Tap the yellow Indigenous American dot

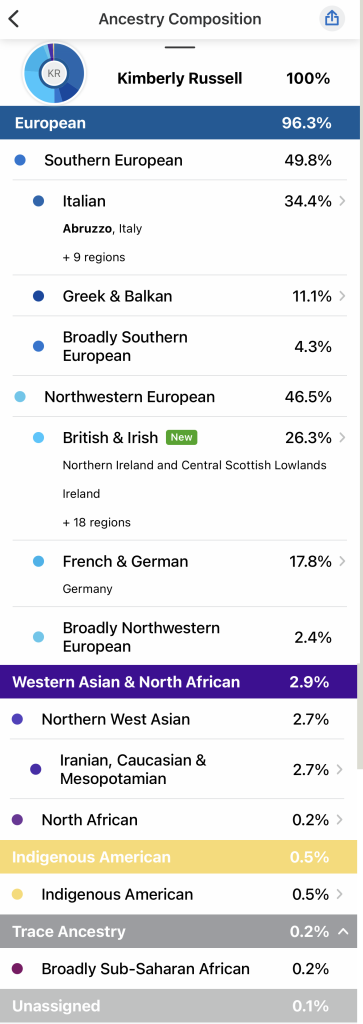click(x=18, y=894)
